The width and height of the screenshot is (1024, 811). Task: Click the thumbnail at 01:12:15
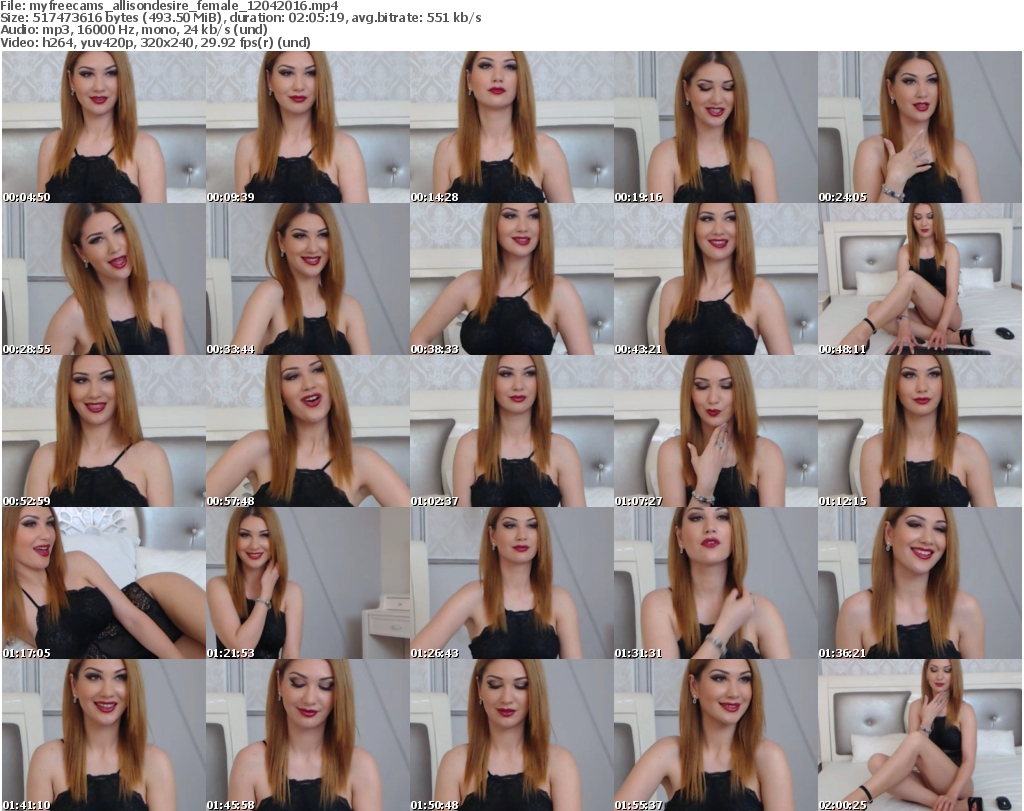pos(920,432)
